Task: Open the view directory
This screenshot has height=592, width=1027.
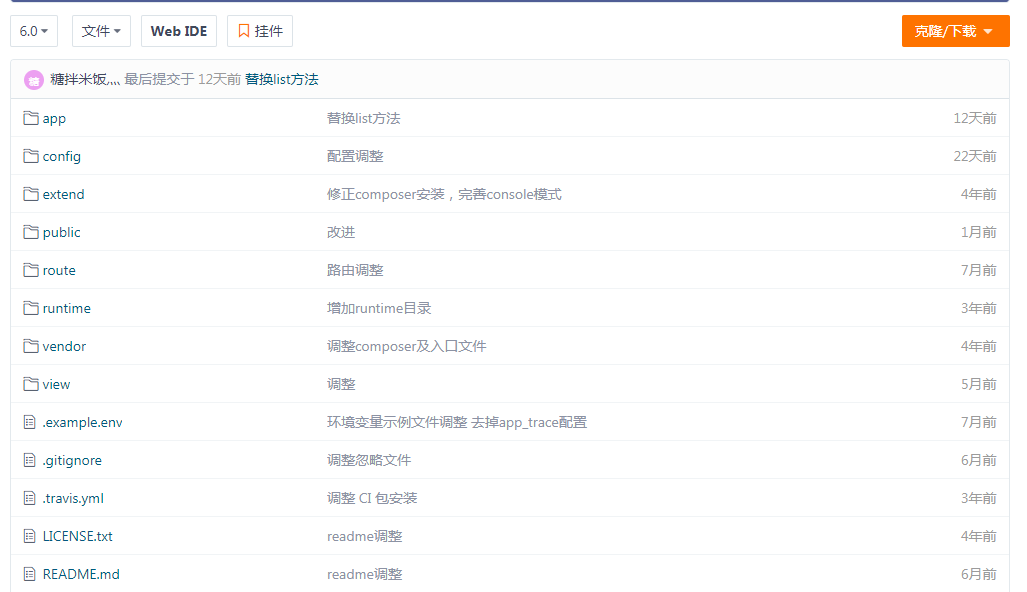Action: [56, 384]
